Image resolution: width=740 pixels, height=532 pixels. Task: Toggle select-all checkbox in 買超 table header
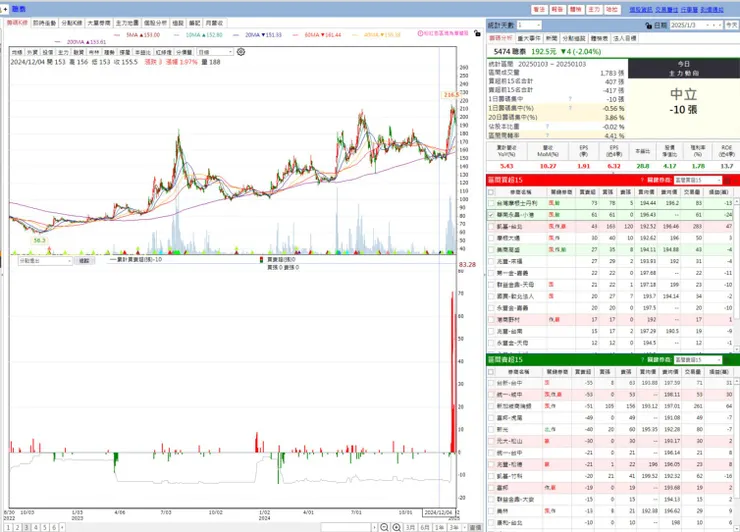coord(491,192)
